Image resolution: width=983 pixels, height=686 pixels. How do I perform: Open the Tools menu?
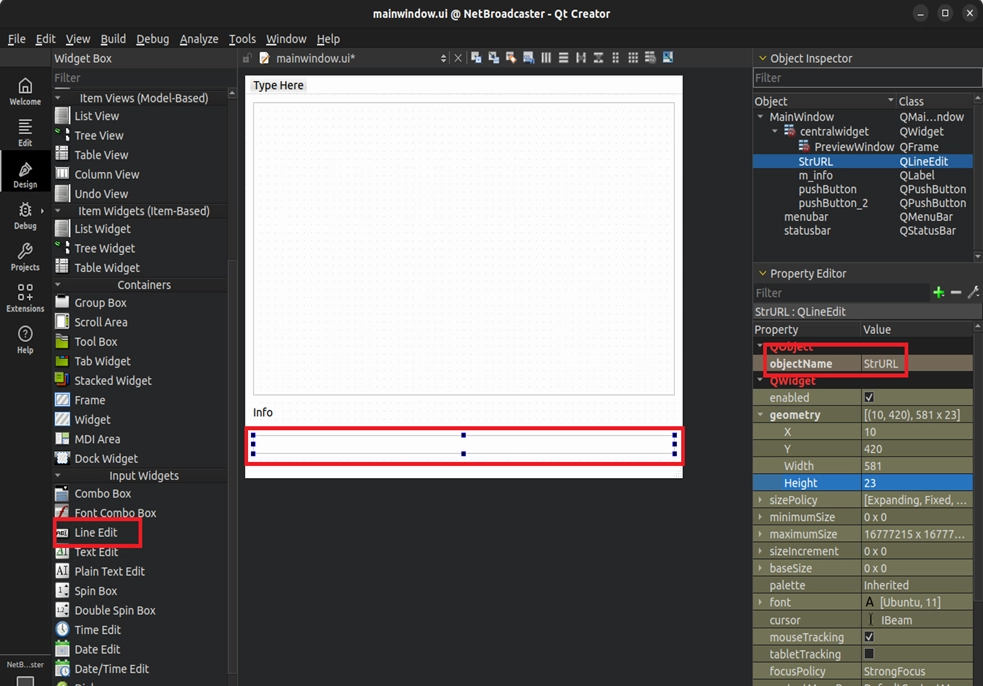pos(242,39)
